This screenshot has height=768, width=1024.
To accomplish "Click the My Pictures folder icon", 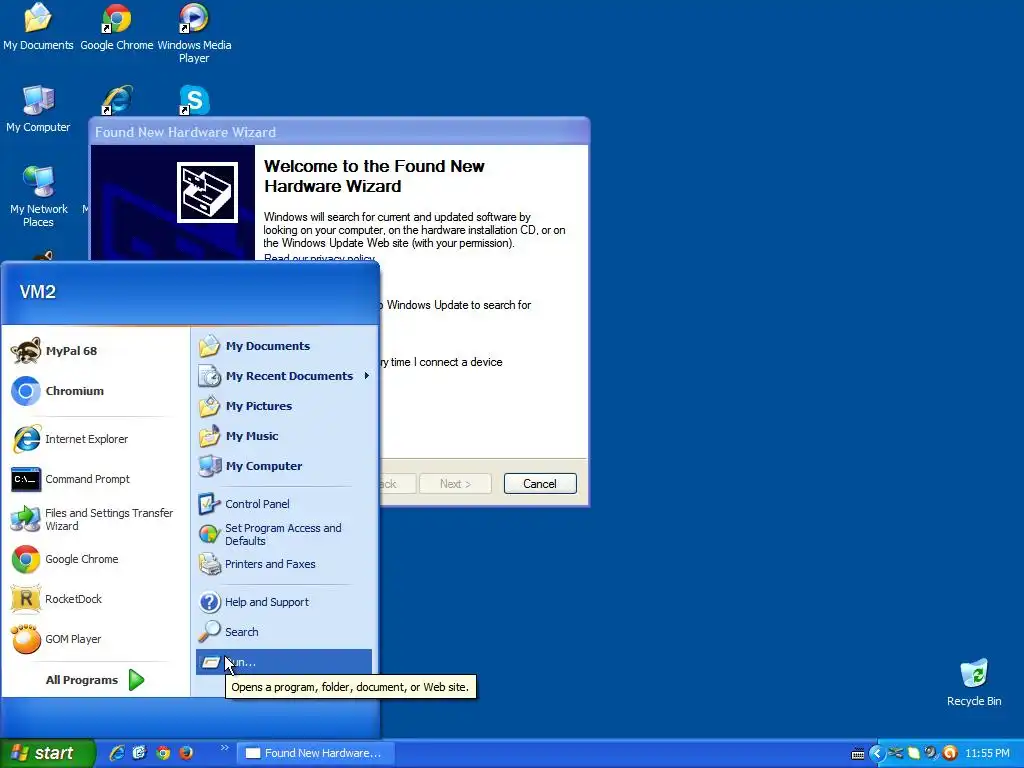I will point(210,406).
